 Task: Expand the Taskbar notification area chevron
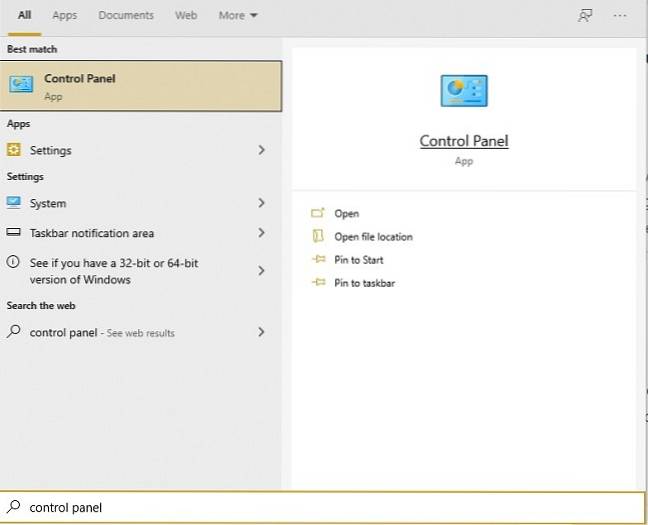(x=261, y=233)
